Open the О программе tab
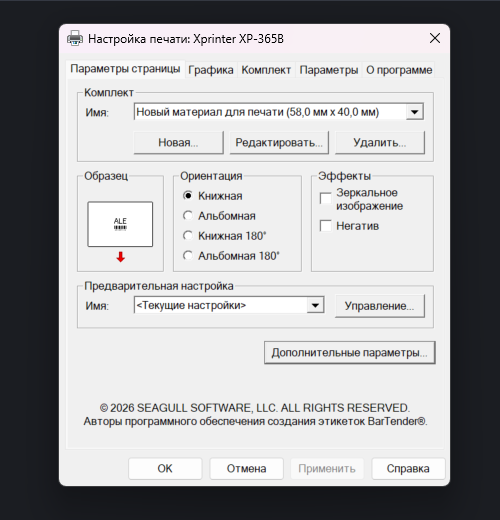500x520 pixels. [x=399, y=70]
